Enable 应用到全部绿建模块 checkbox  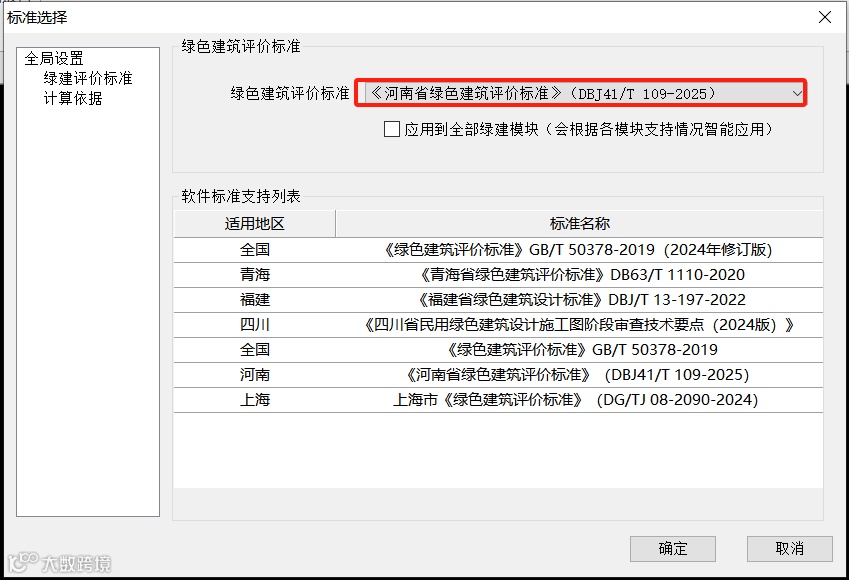pos(392,128)
